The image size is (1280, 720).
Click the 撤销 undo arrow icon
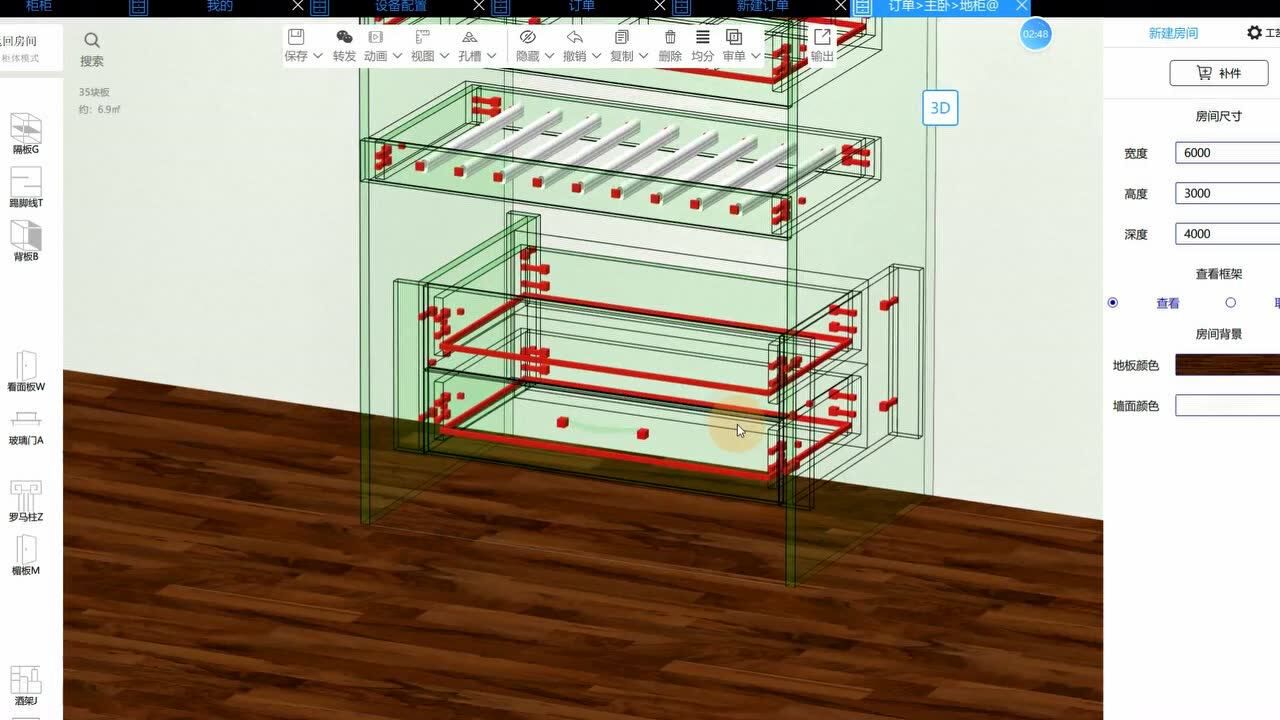click(575, 37)
